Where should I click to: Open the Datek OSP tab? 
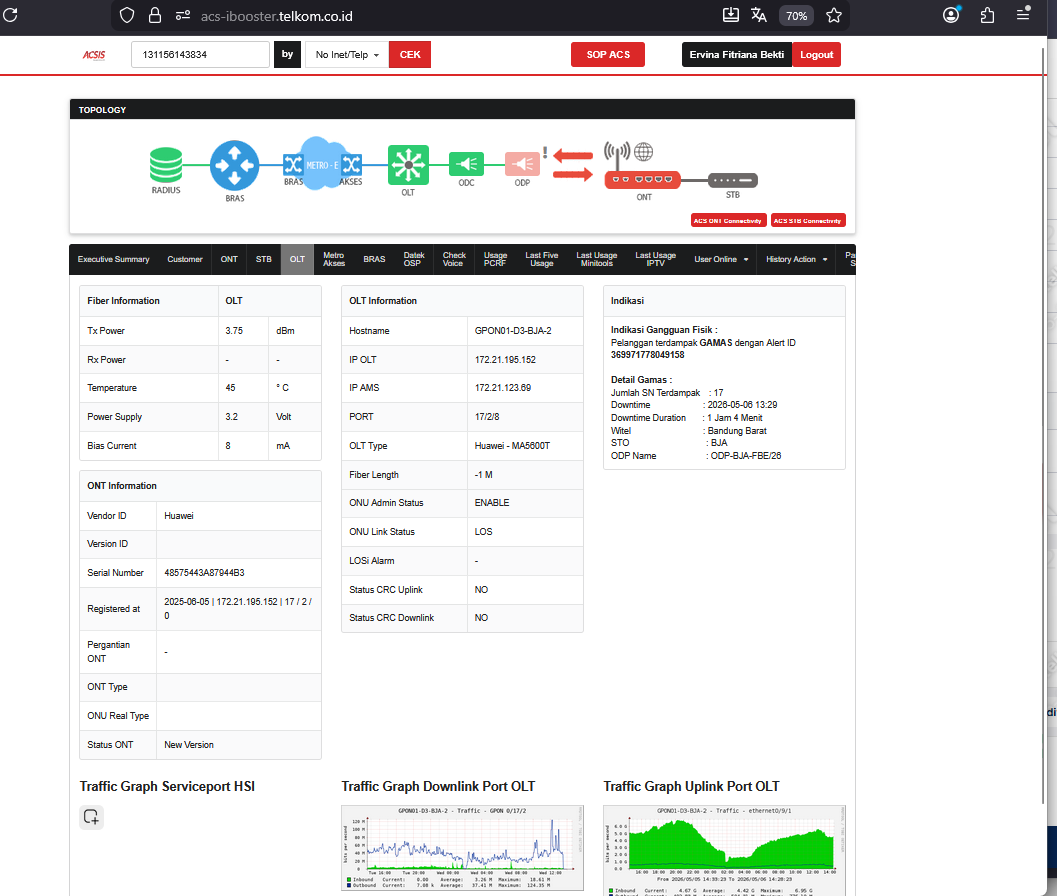414,260
